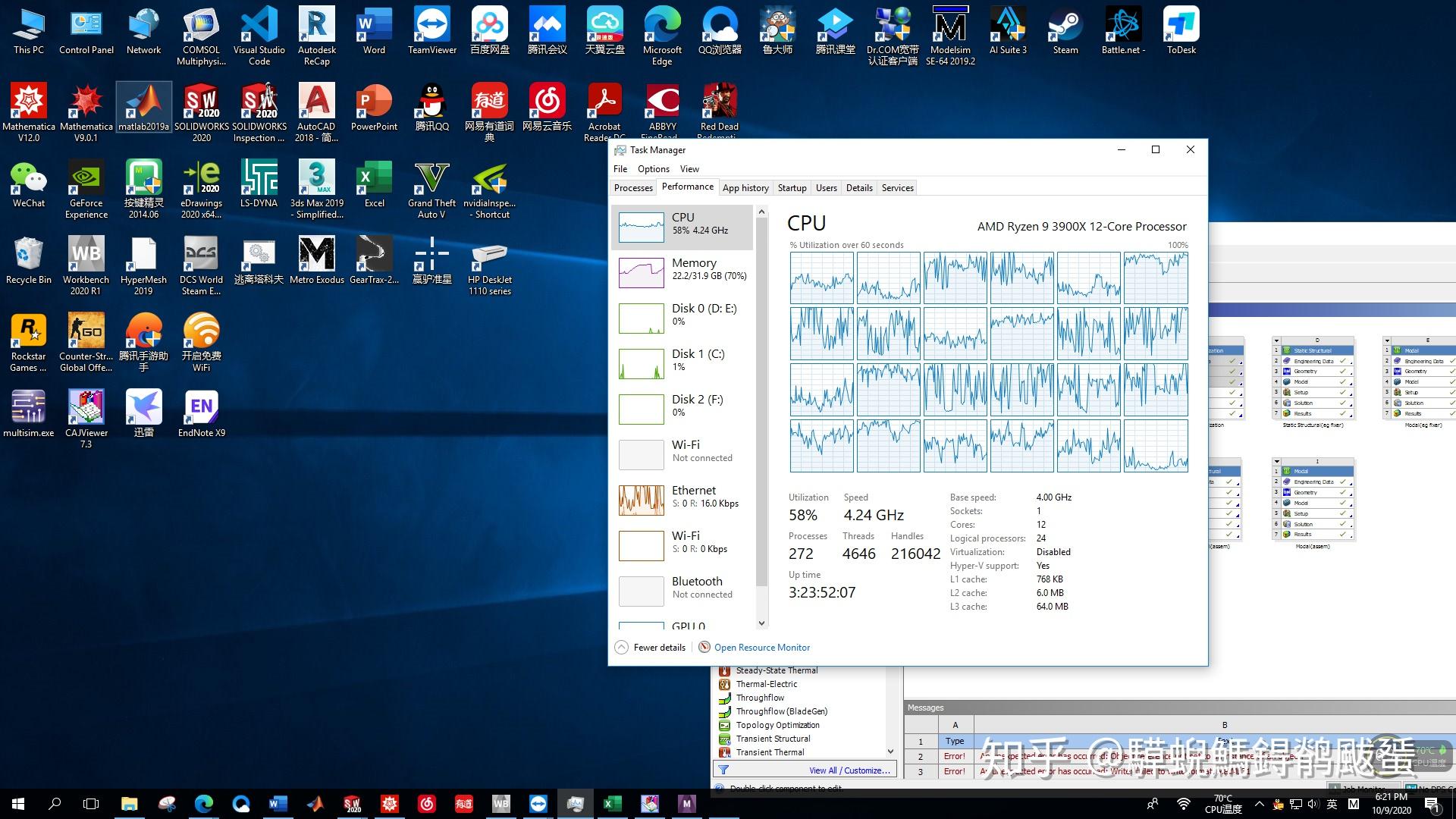Screen dimensions: 1456x819
Task: Open Grand Theft Auto V shortcut
Action: coord(431,189)
